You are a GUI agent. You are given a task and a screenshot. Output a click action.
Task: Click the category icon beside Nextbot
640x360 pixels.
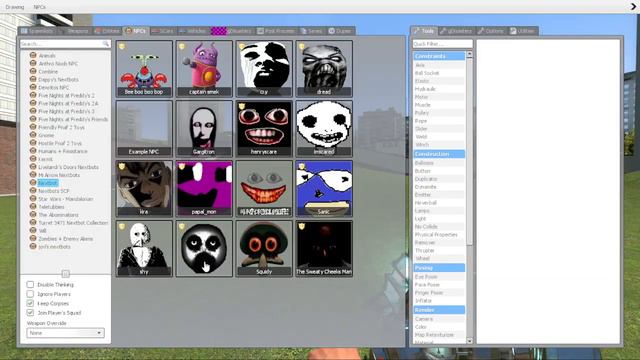tap(33, 182)
